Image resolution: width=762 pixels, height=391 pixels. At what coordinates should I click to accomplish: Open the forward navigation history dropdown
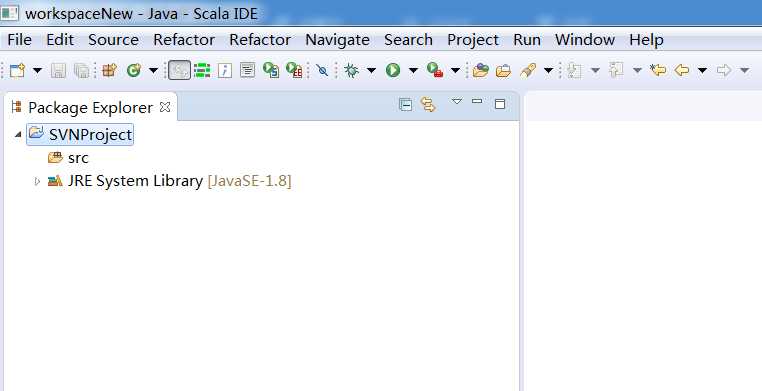point(745,71)
